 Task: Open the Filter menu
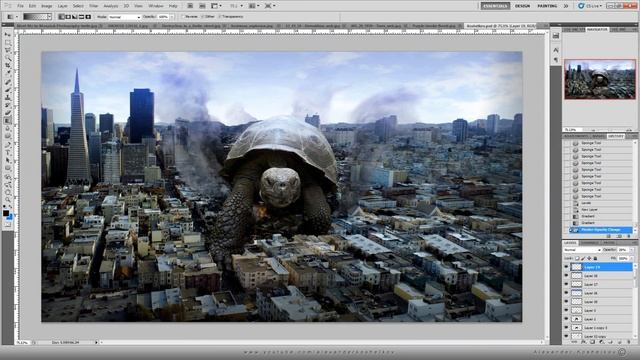pyautogui.click(x=93, y=6)
